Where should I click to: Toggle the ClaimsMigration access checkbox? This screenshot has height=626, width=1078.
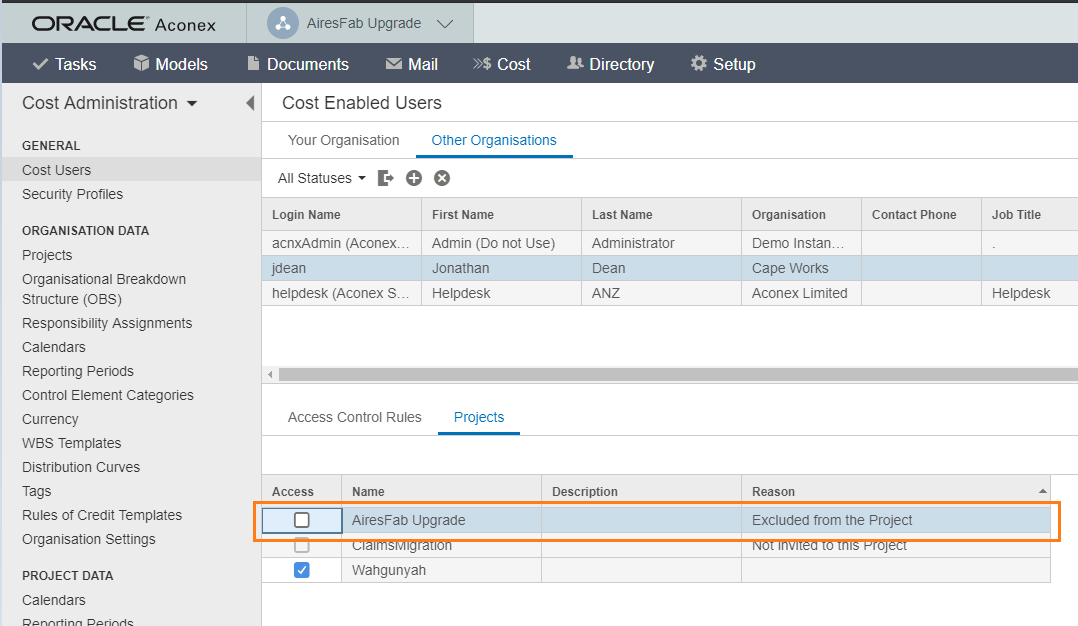(x=302, y=546)
